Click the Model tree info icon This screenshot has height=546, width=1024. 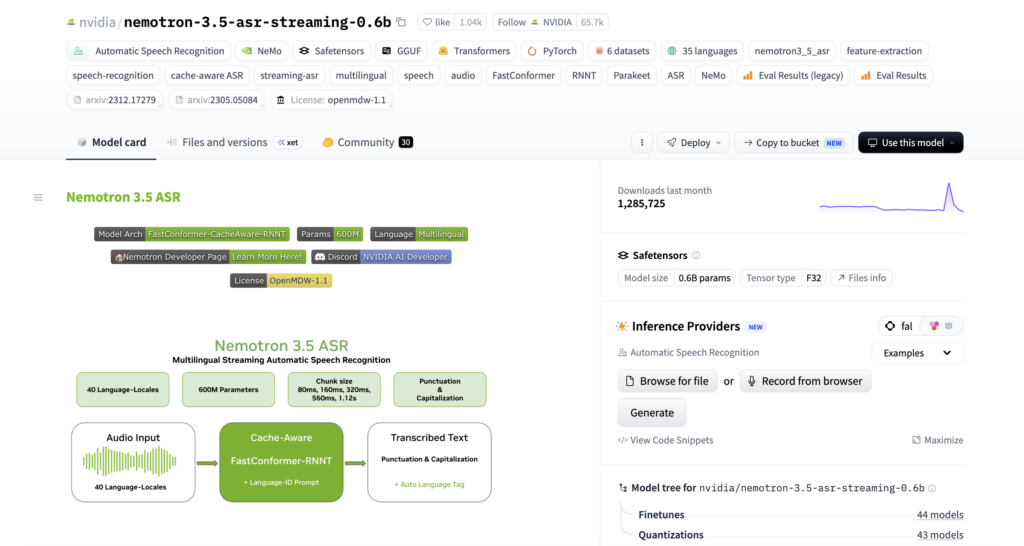pyautogui.click(x=932, y=488)
